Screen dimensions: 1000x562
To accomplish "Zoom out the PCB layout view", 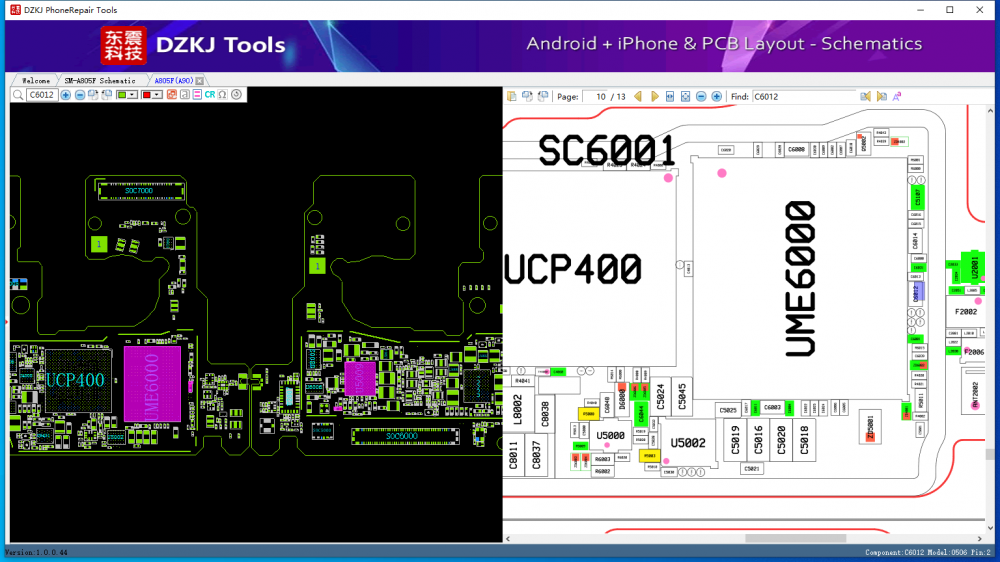I will pos(80,95).
